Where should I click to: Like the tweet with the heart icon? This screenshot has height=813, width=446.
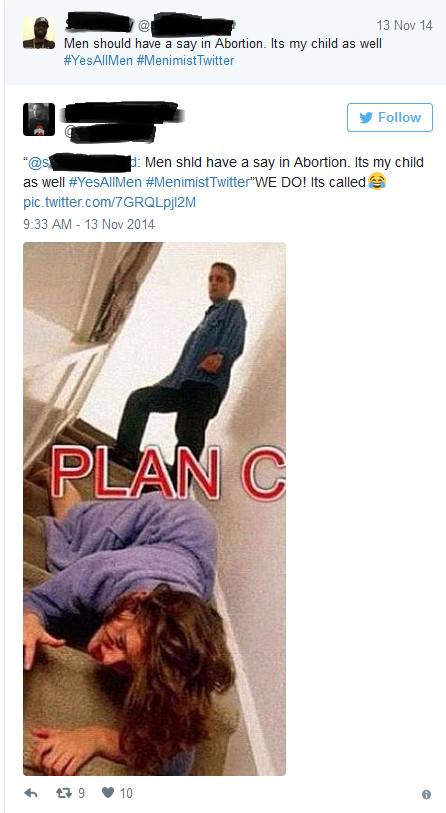108,793
